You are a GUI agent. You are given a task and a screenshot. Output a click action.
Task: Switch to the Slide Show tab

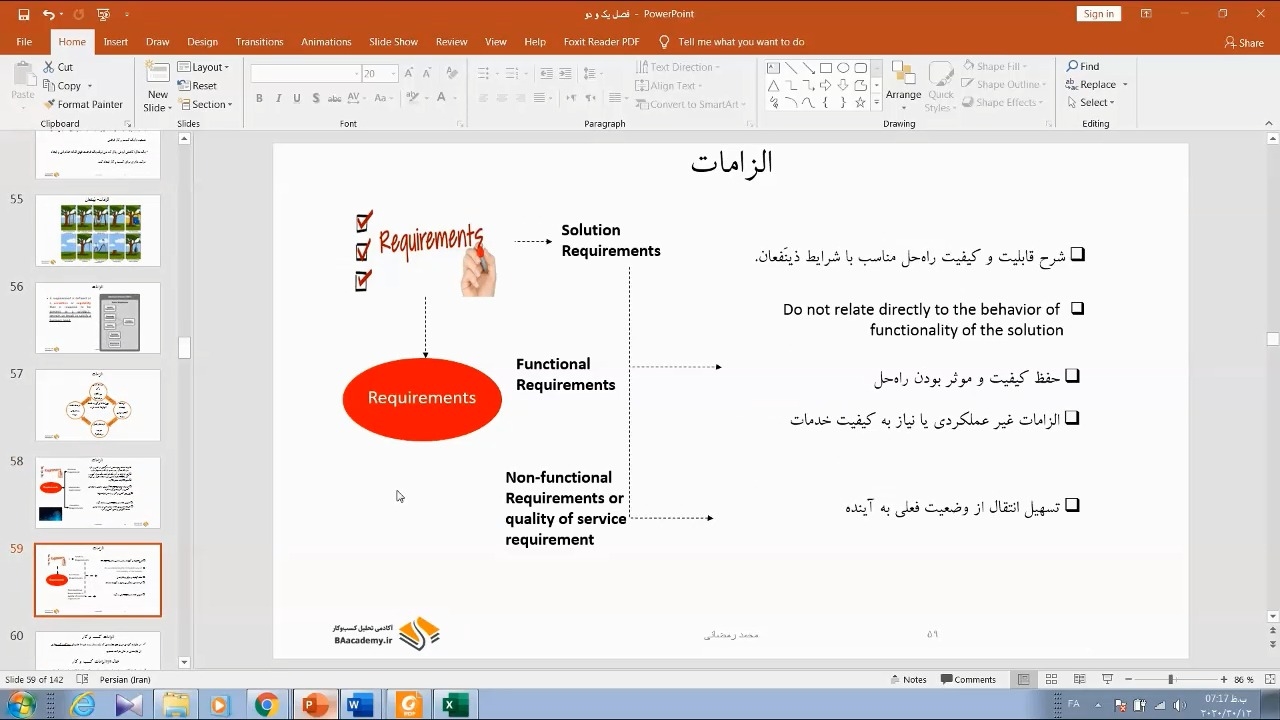tap(393, 42)
